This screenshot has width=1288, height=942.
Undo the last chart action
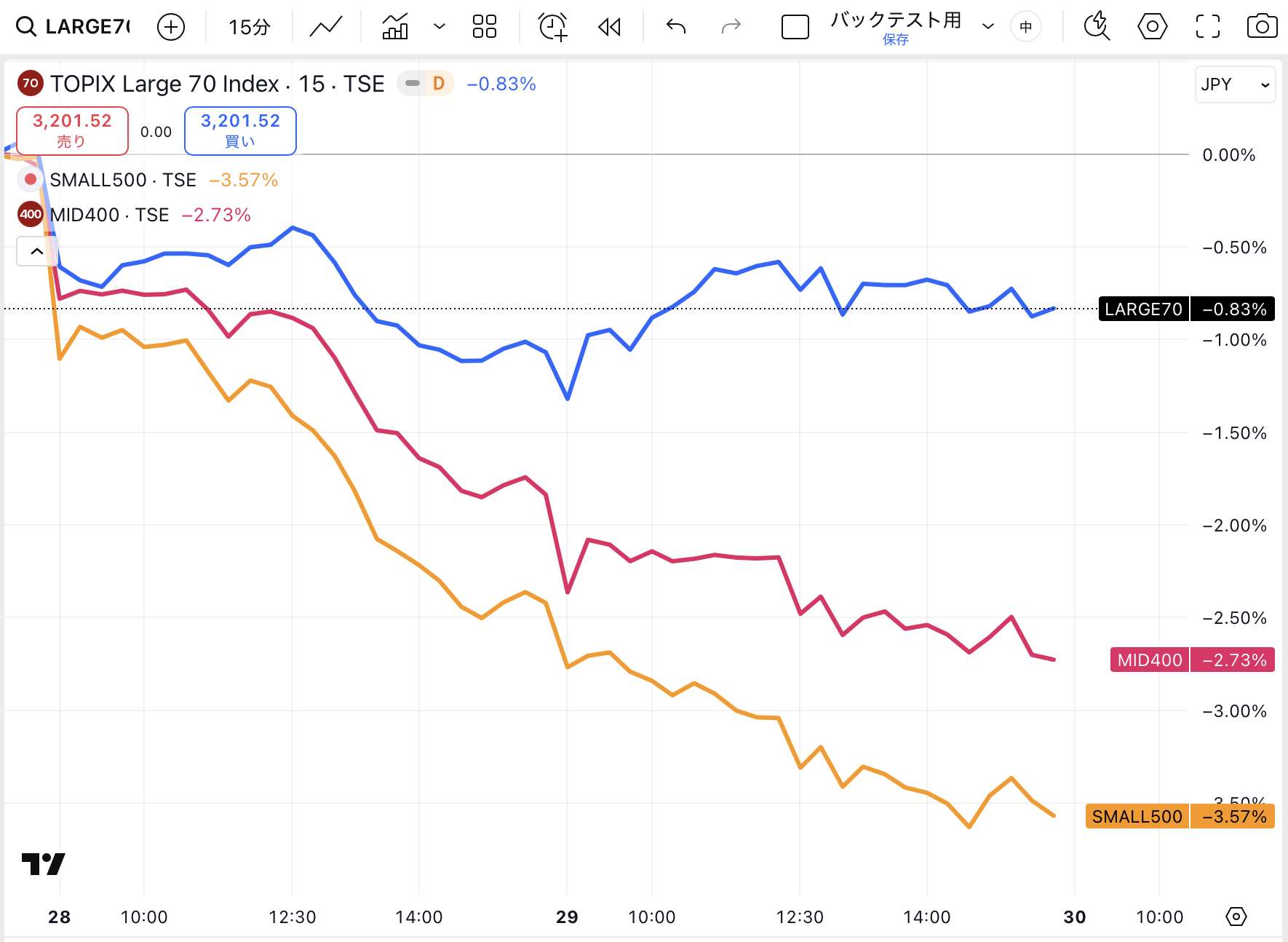pyautogui.click(x=676, y=27)
